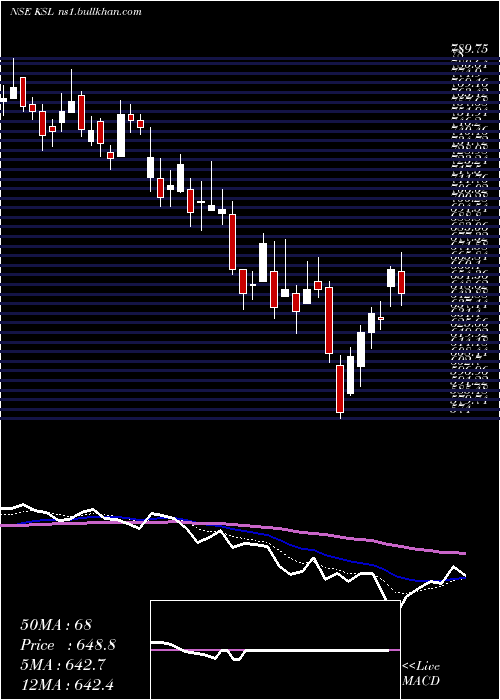Screen dimensions: 500x700
Task: Click inside the MACD inset chart box
Action: point(275,650)
